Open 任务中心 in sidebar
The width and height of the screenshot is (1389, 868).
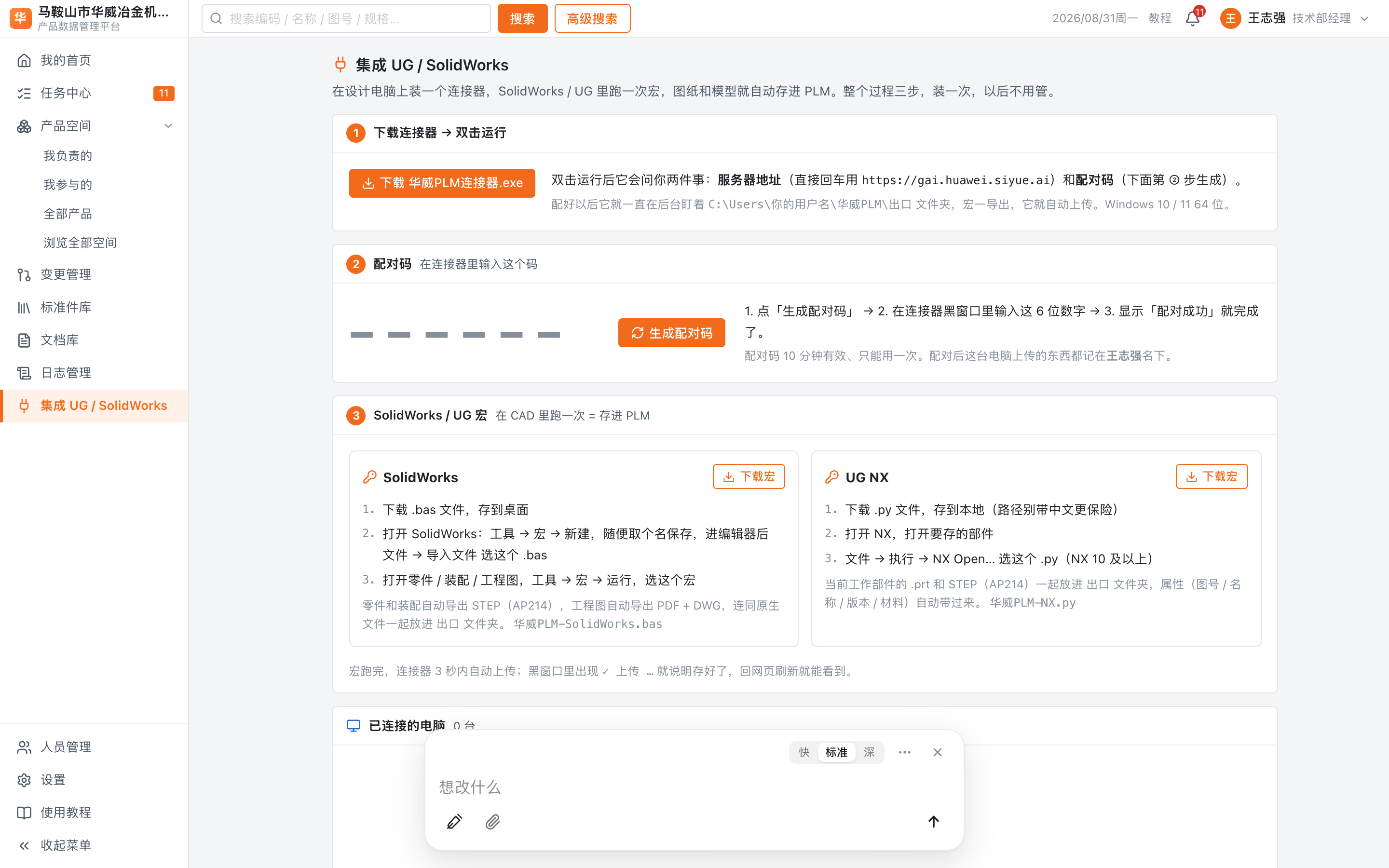pos(94,93)
